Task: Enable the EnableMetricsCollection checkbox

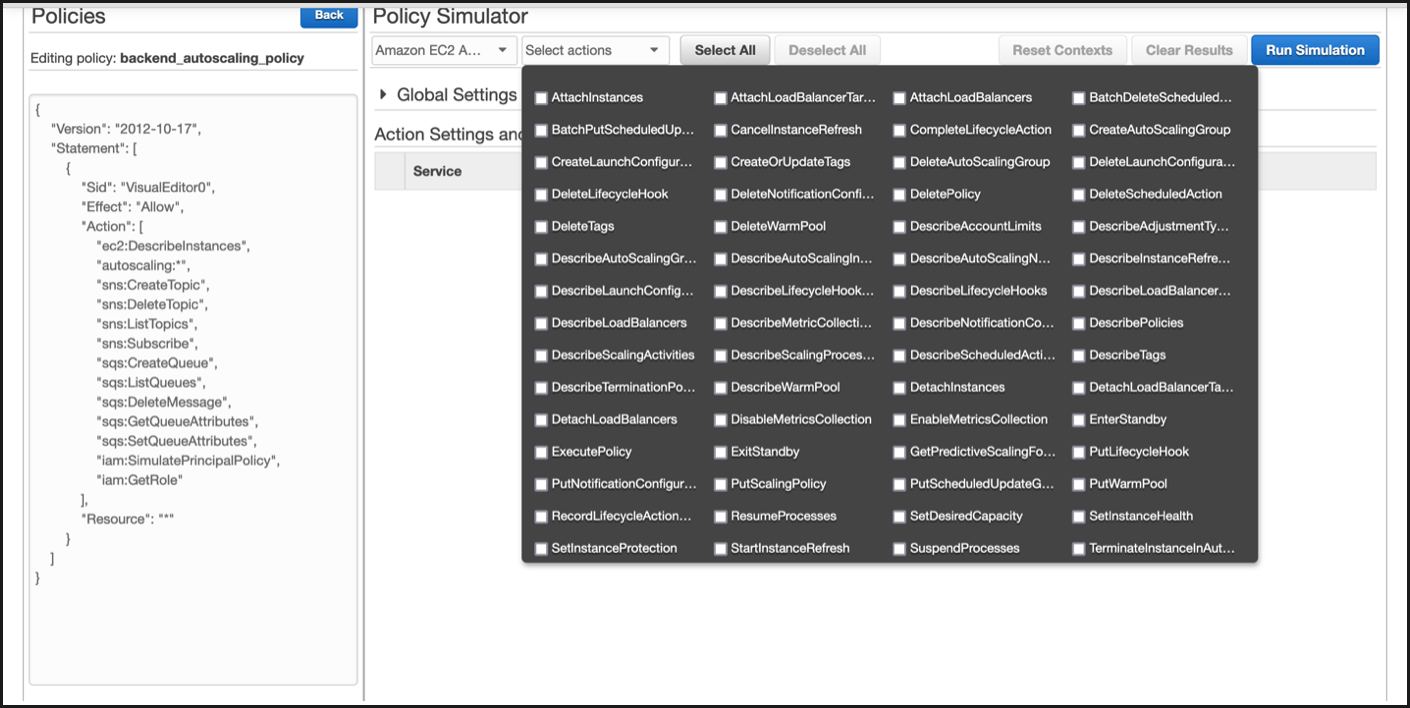Action: pos(900,420)
